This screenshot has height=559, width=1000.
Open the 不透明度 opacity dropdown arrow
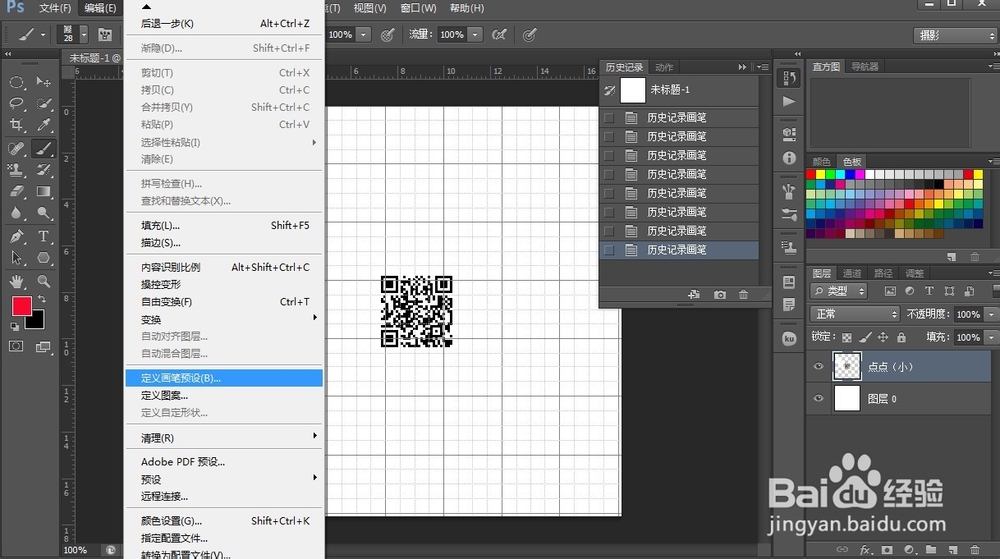click(x=990, y=314)
